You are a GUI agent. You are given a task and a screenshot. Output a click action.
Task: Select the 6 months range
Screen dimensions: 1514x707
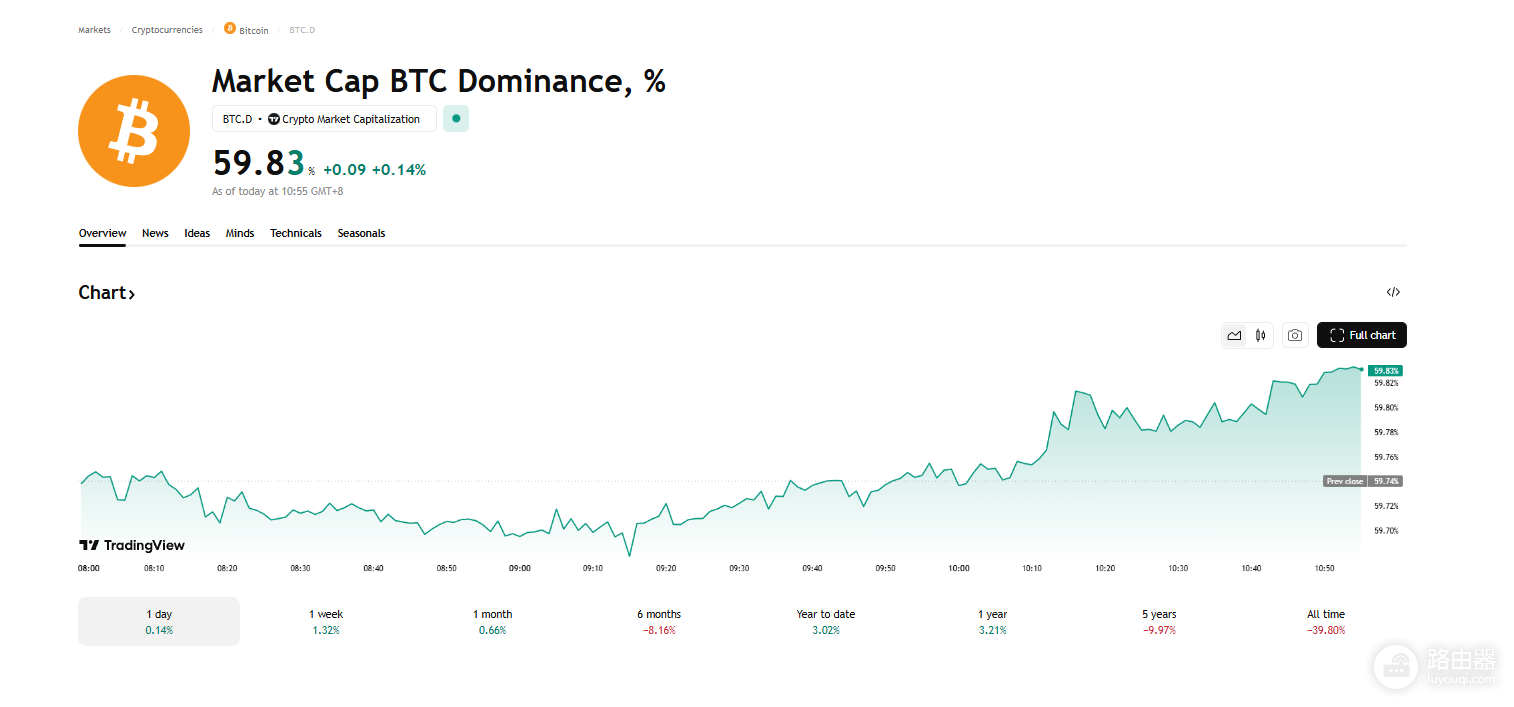[659, 621]
